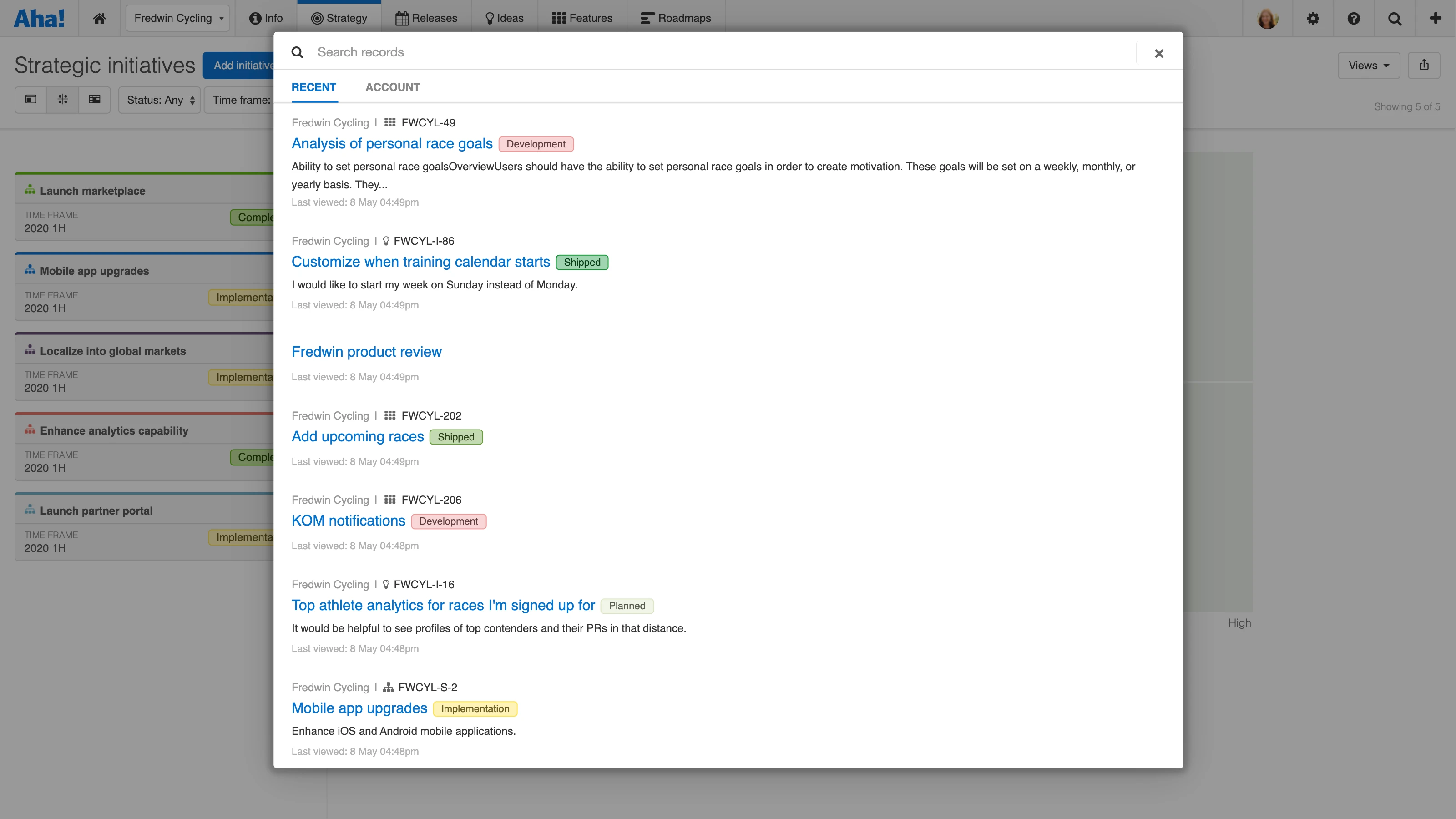This screenshot has width=1456, height=819.
Task: Switch to the ACCOUNT search tab
Action: point(392,87)
